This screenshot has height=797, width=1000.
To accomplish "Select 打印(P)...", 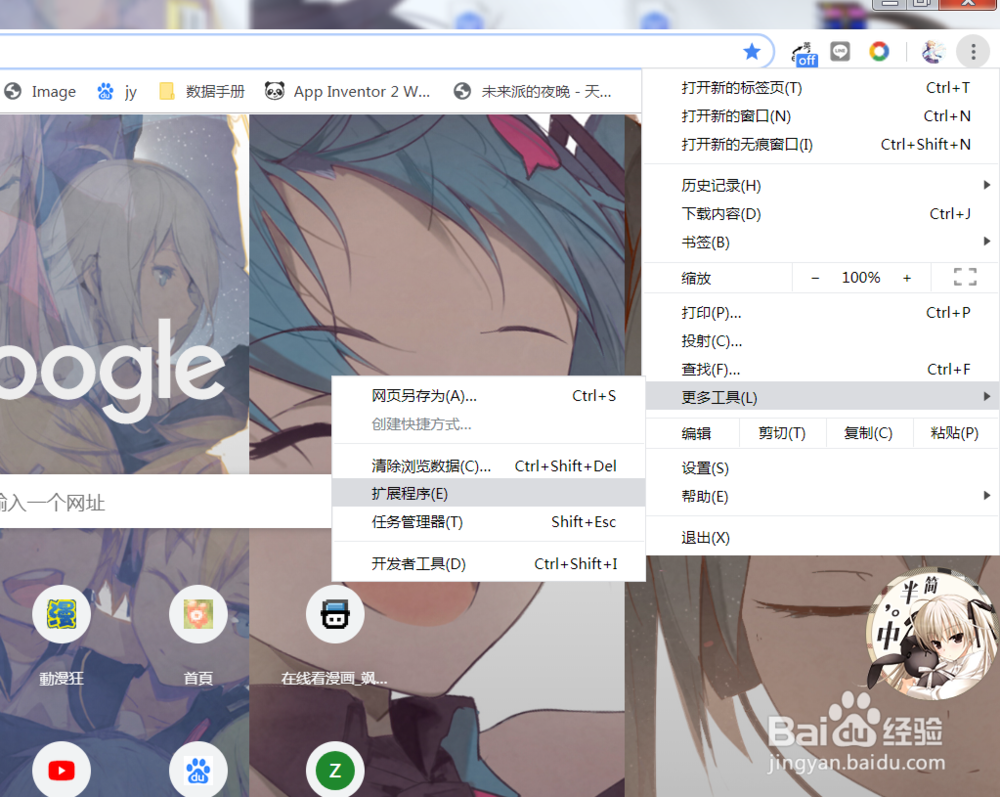I will (x=821, y=313).
